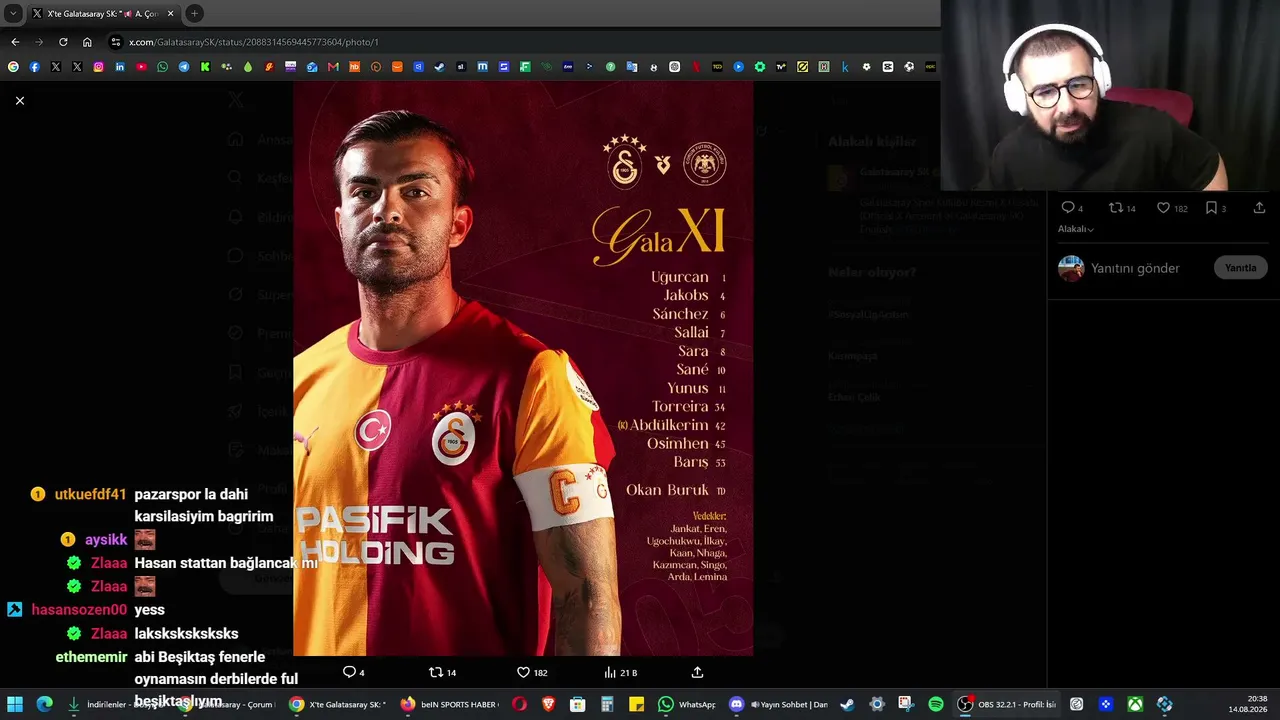Repost using the icon below the photo
The width and height of the screenshot is (1280, 720).
(442, 672)
